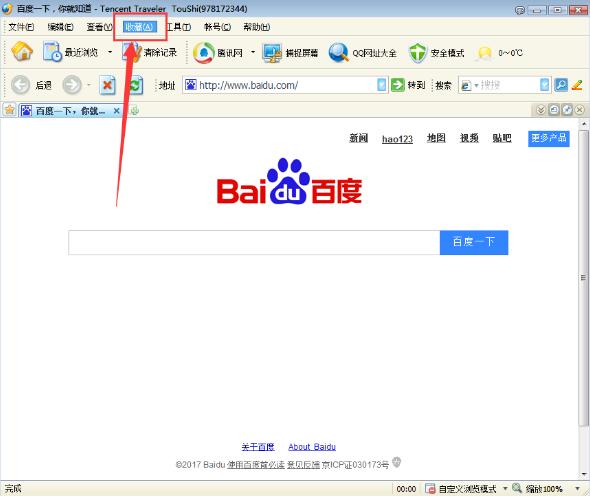Screen dimensions: 590x496
Task: Open QQ site directory magnifier icon
Action: click(338, 53)
